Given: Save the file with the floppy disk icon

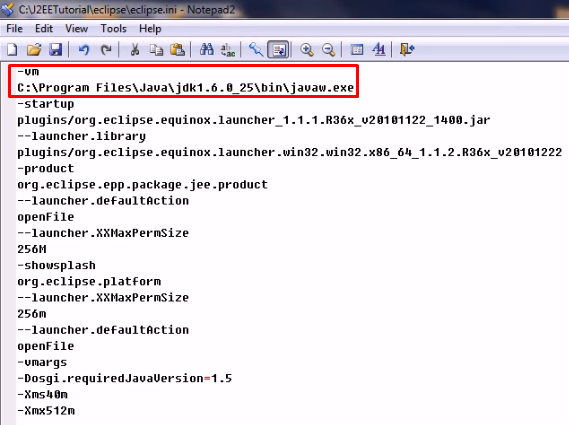Looking at the screenshot, I should click(56, 49).
